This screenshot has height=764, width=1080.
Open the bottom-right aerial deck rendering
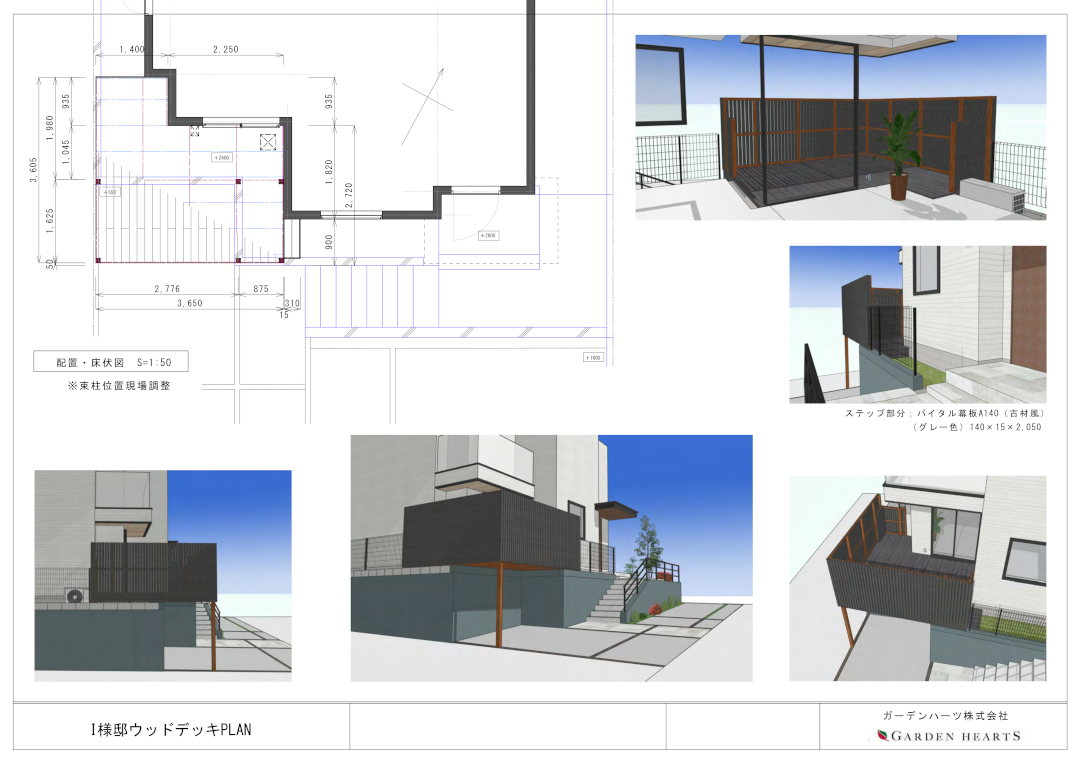[x=917, y=578]
